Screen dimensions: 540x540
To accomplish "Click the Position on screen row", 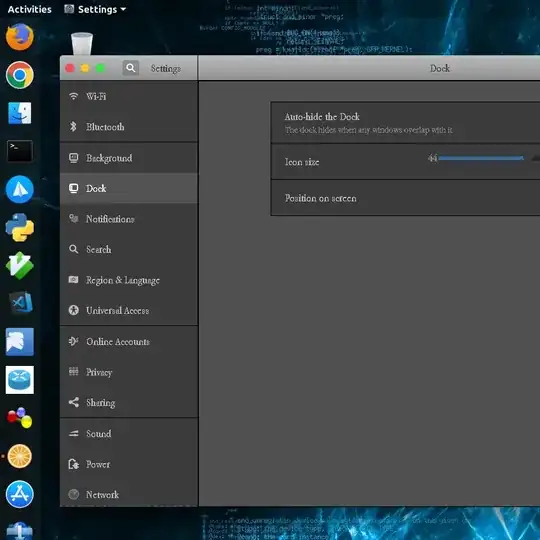I will pyautogui.click(x=405, y=198).
